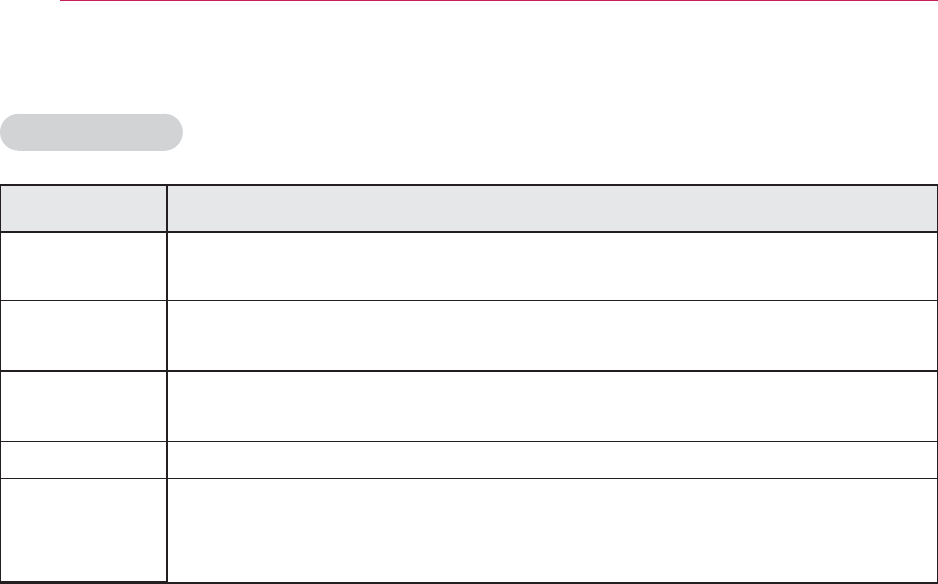This screenshot has height=584, width=938.
Task: Click the tall bottom row's wide right cell
Action: coord(551,528)
